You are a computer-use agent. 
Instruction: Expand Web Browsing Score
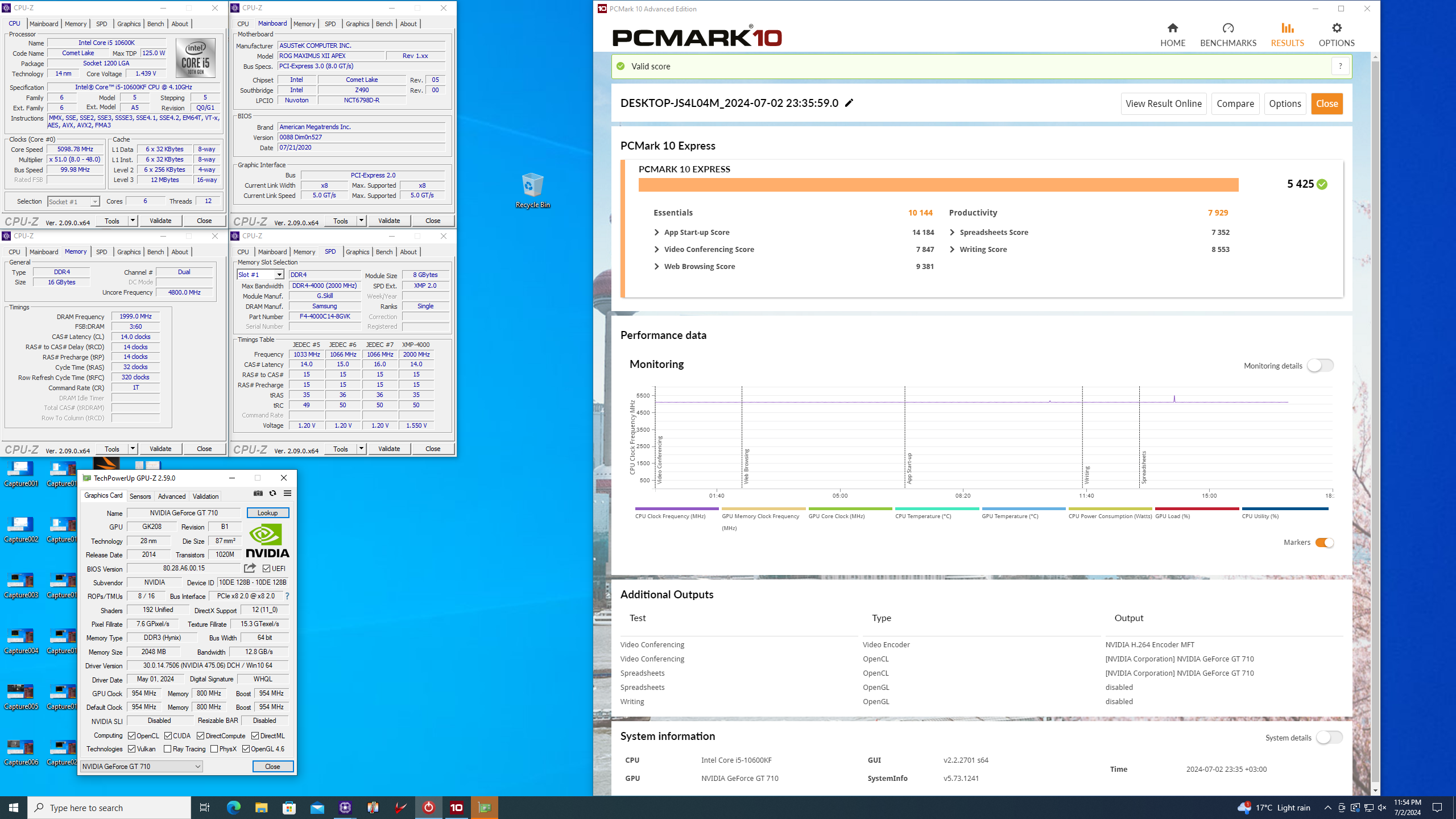657,266
